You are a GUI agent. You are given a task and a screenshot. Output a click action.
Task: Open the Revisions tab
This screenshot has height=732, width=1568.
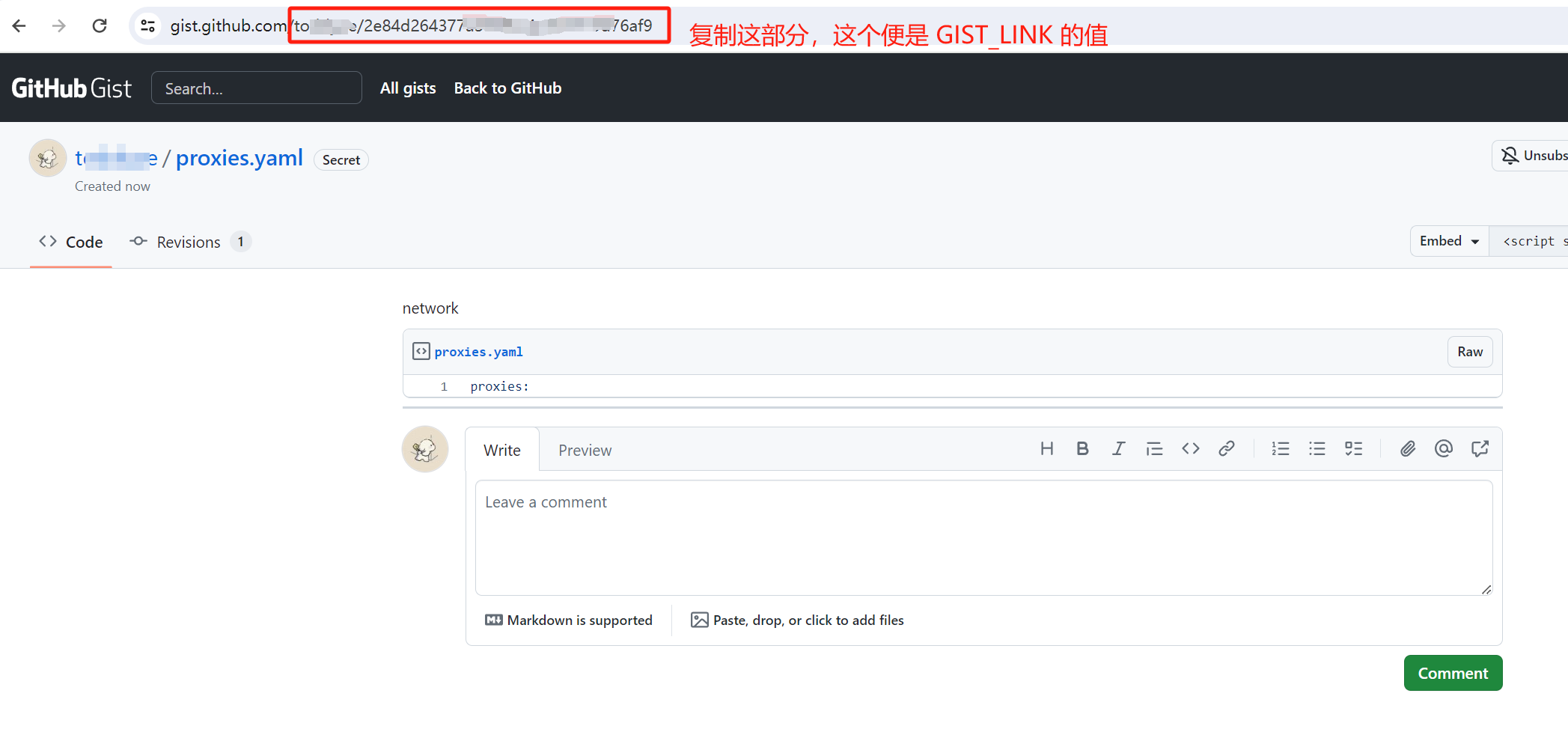click(190, 242)
